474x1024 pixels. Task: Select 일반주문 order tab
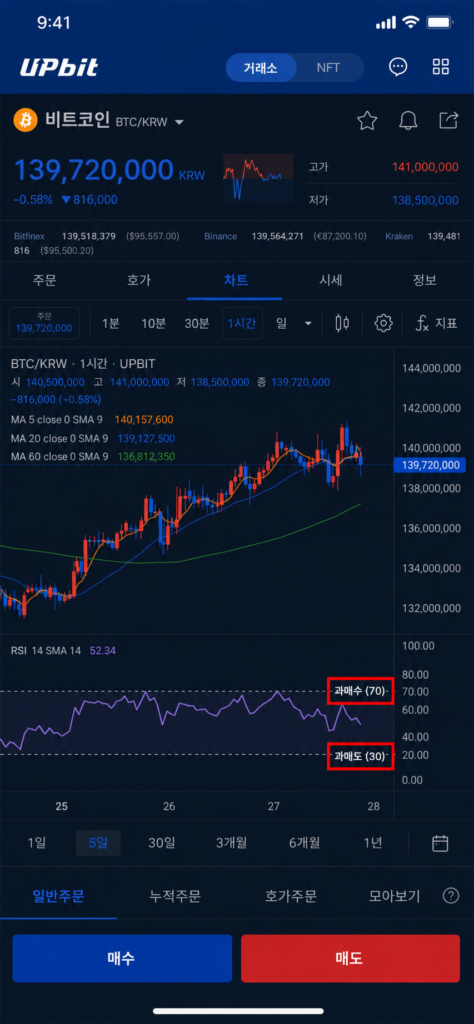pos(59,896)
